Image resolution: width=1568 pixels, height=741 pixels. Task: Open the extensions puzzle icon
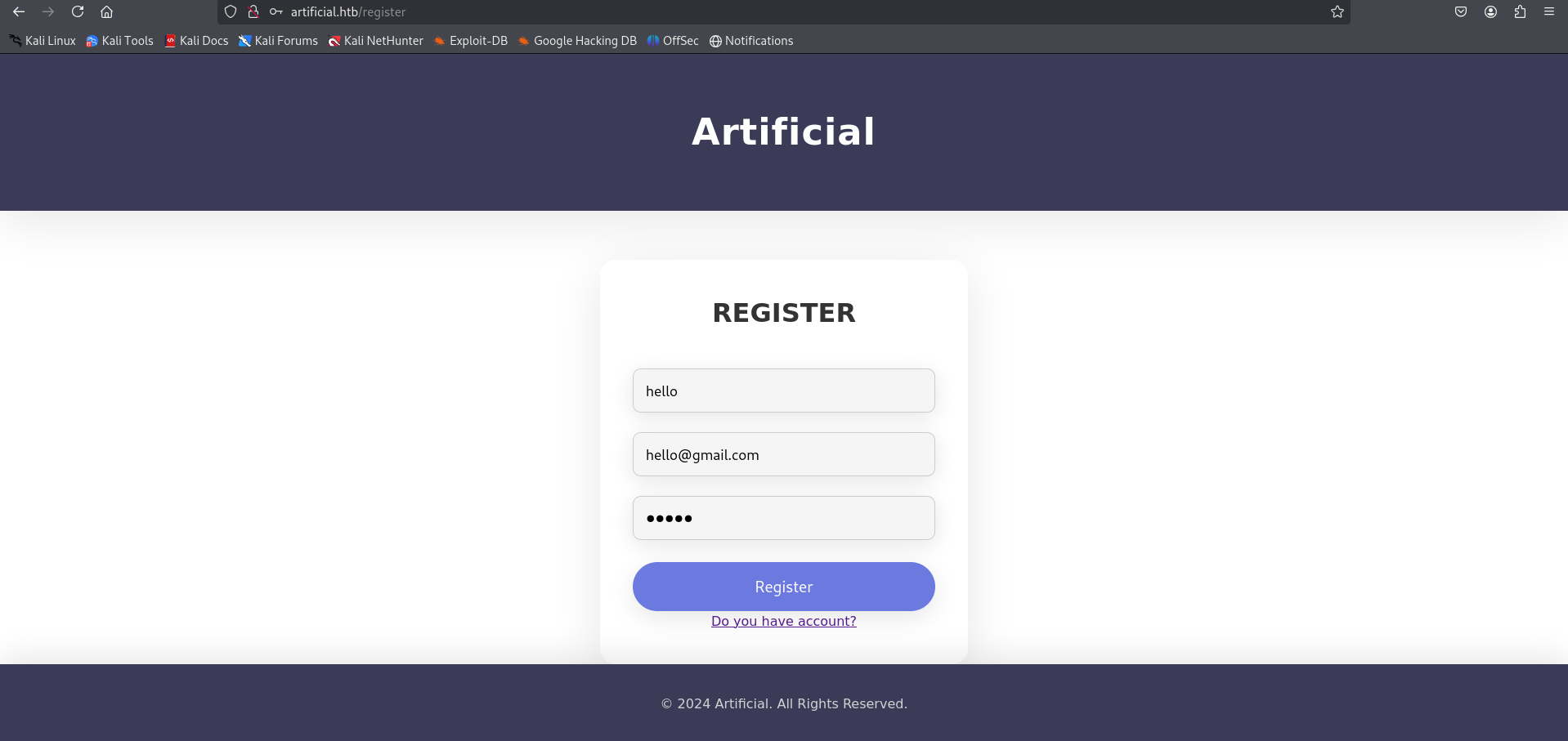coord(1520,12)
